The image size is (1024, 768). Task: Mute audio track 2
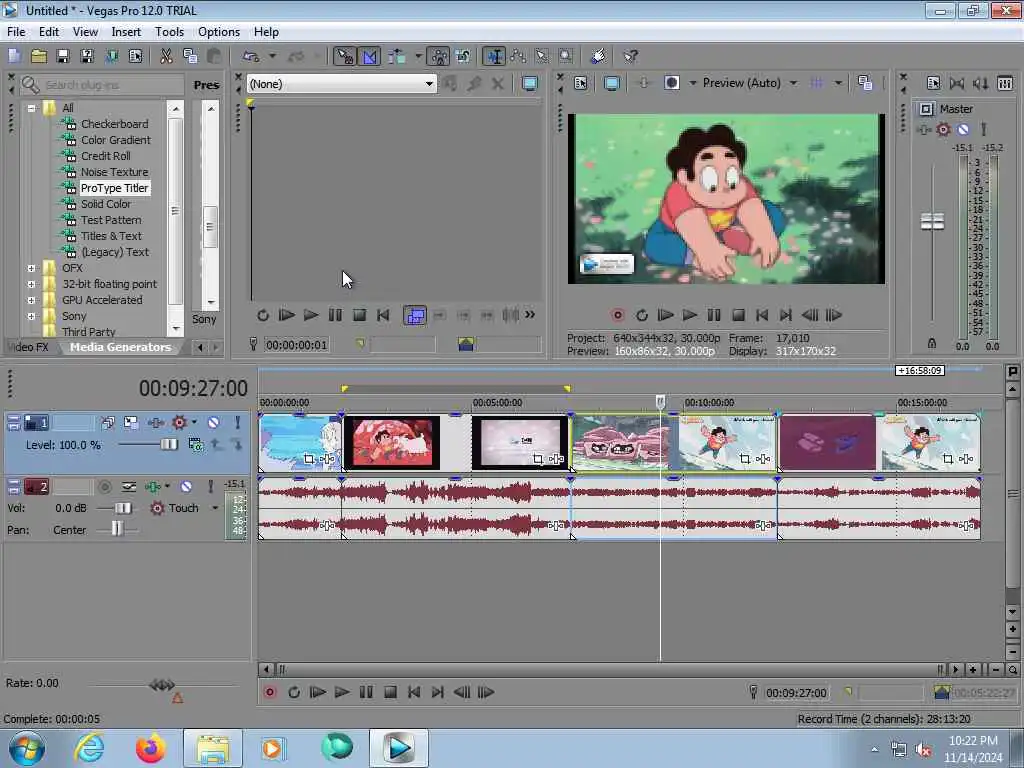pos(186,487)
